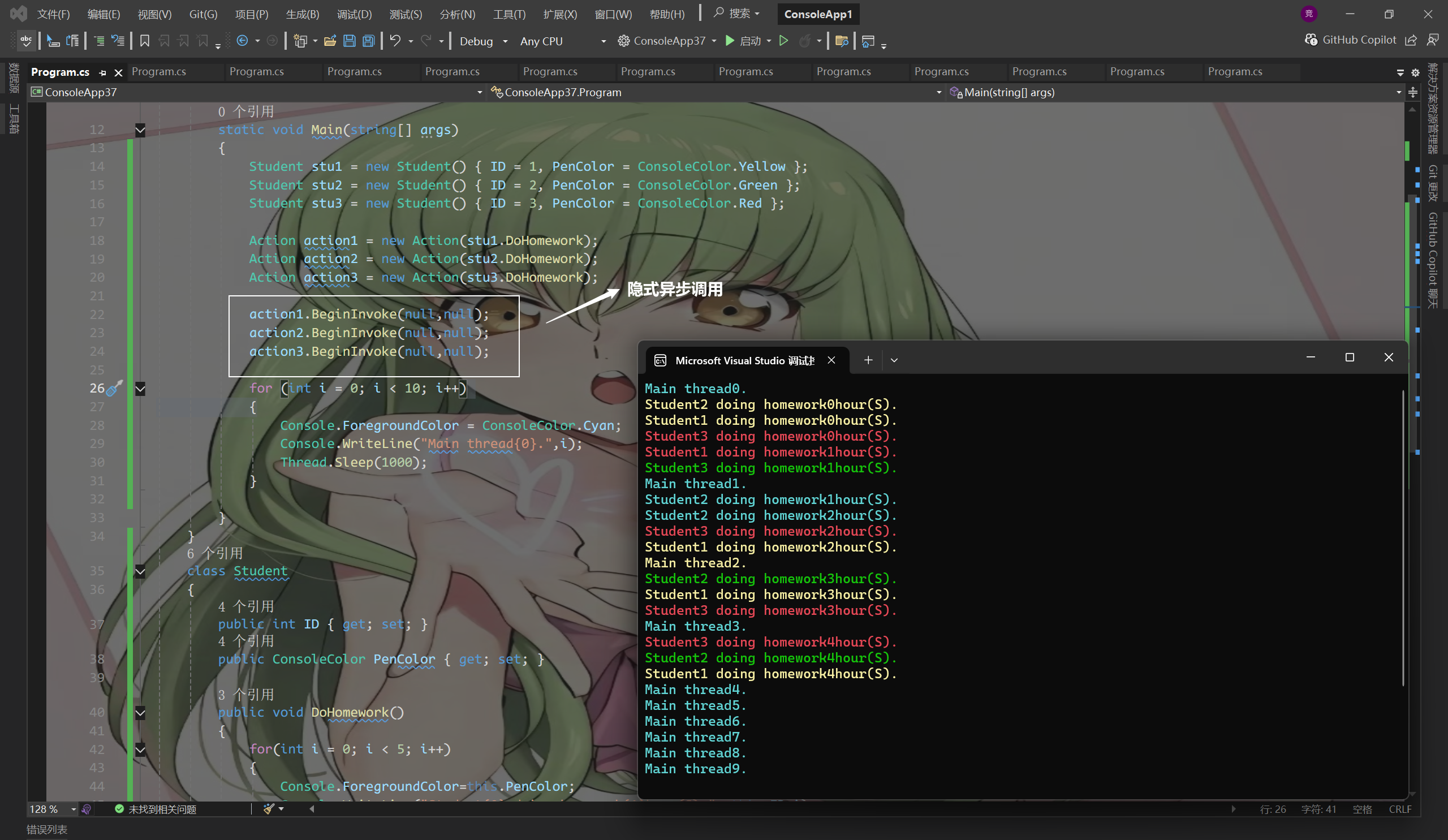Click the redo arrow icon

pos(426,41)
